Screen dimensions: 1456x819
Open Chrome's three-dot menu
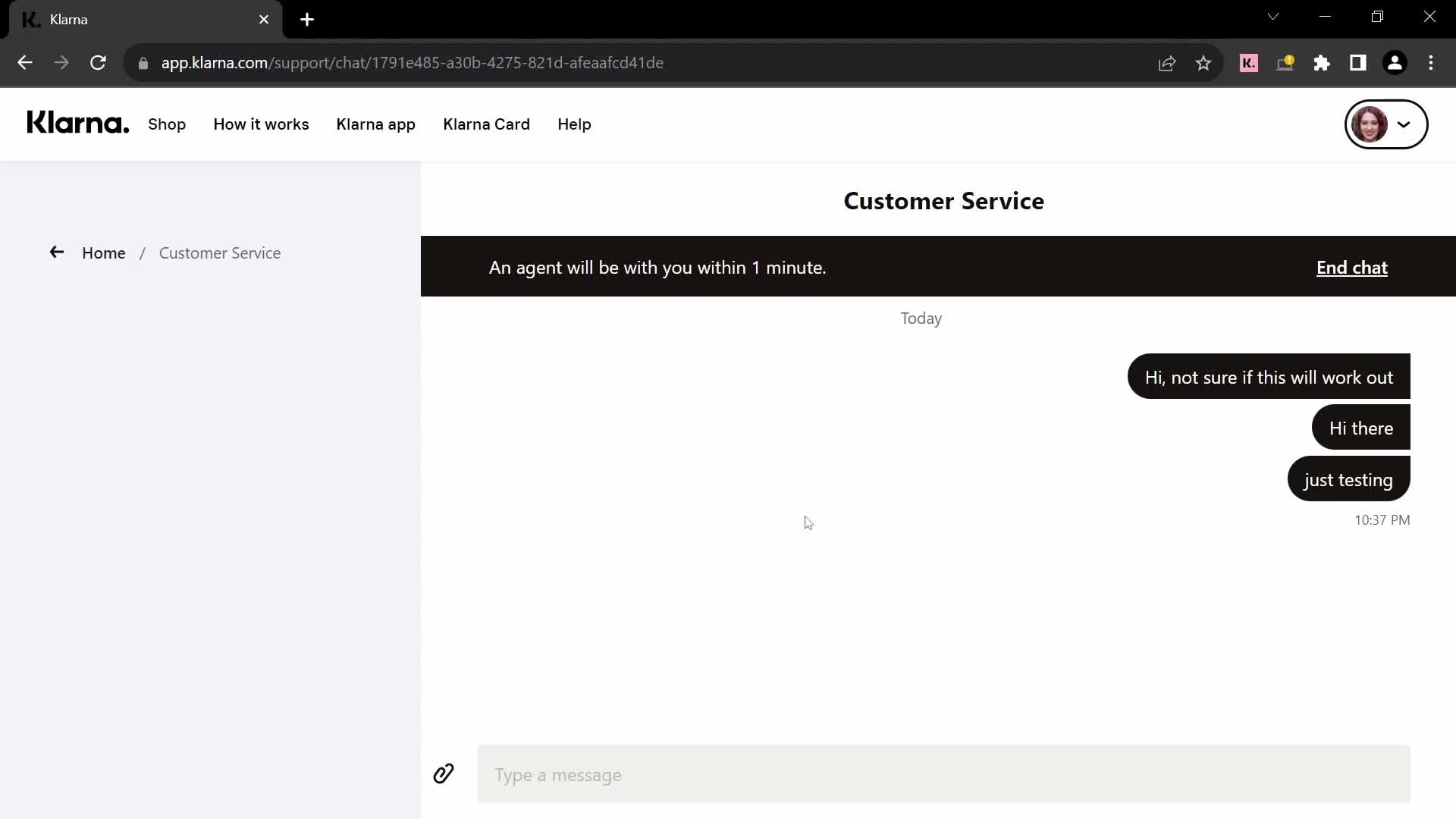point(1431,64)
